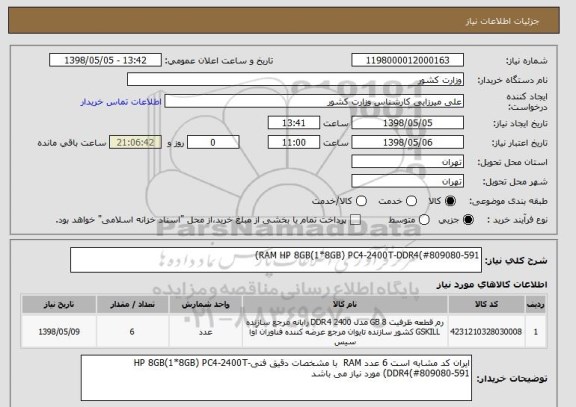Click the remaining days field showing 0
The width and height of the screenshot is (576, 407).
(x=213, y=142)
